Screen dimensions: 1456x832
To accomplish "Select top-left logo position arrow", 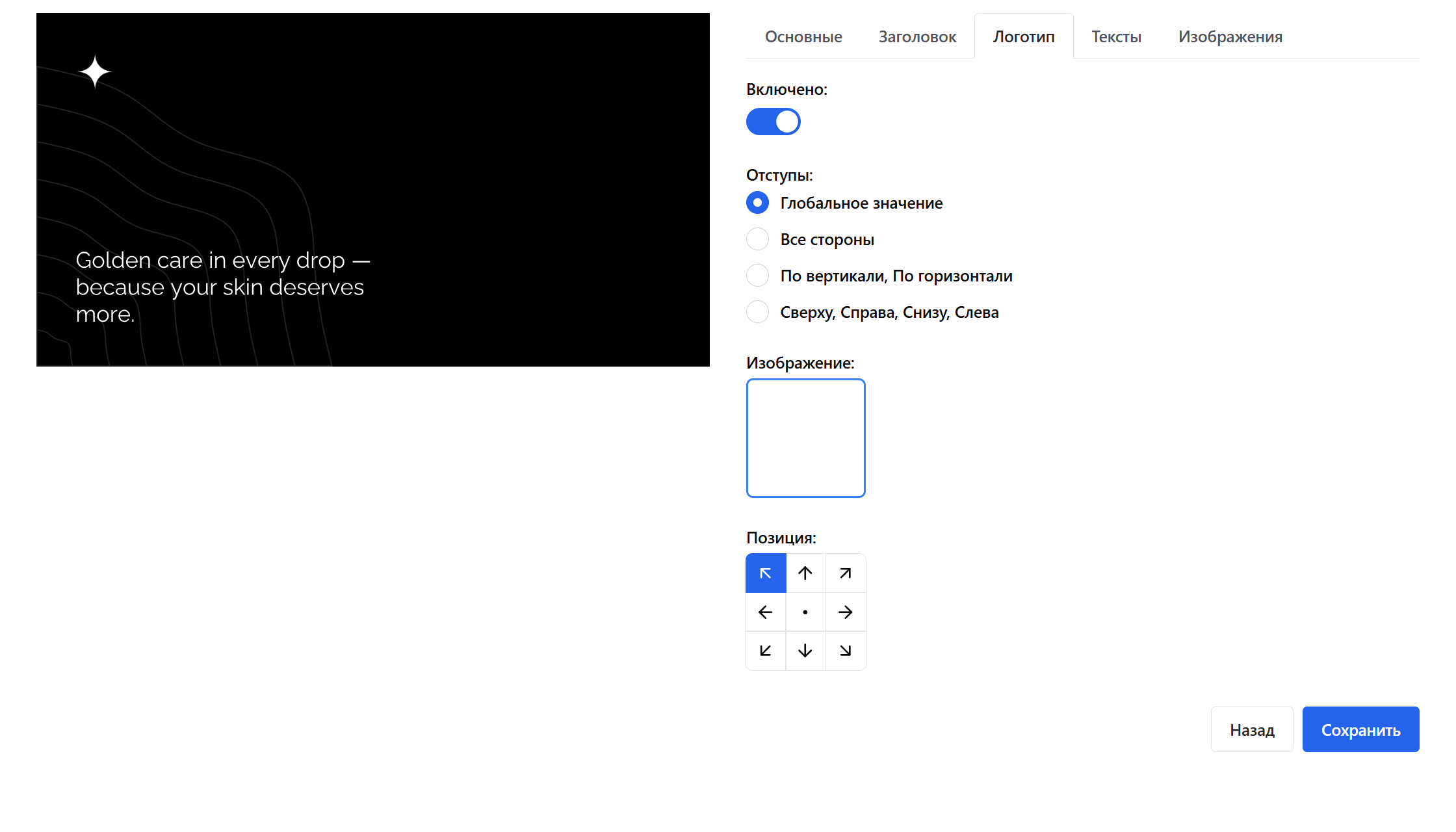I will tap(766, 573).
